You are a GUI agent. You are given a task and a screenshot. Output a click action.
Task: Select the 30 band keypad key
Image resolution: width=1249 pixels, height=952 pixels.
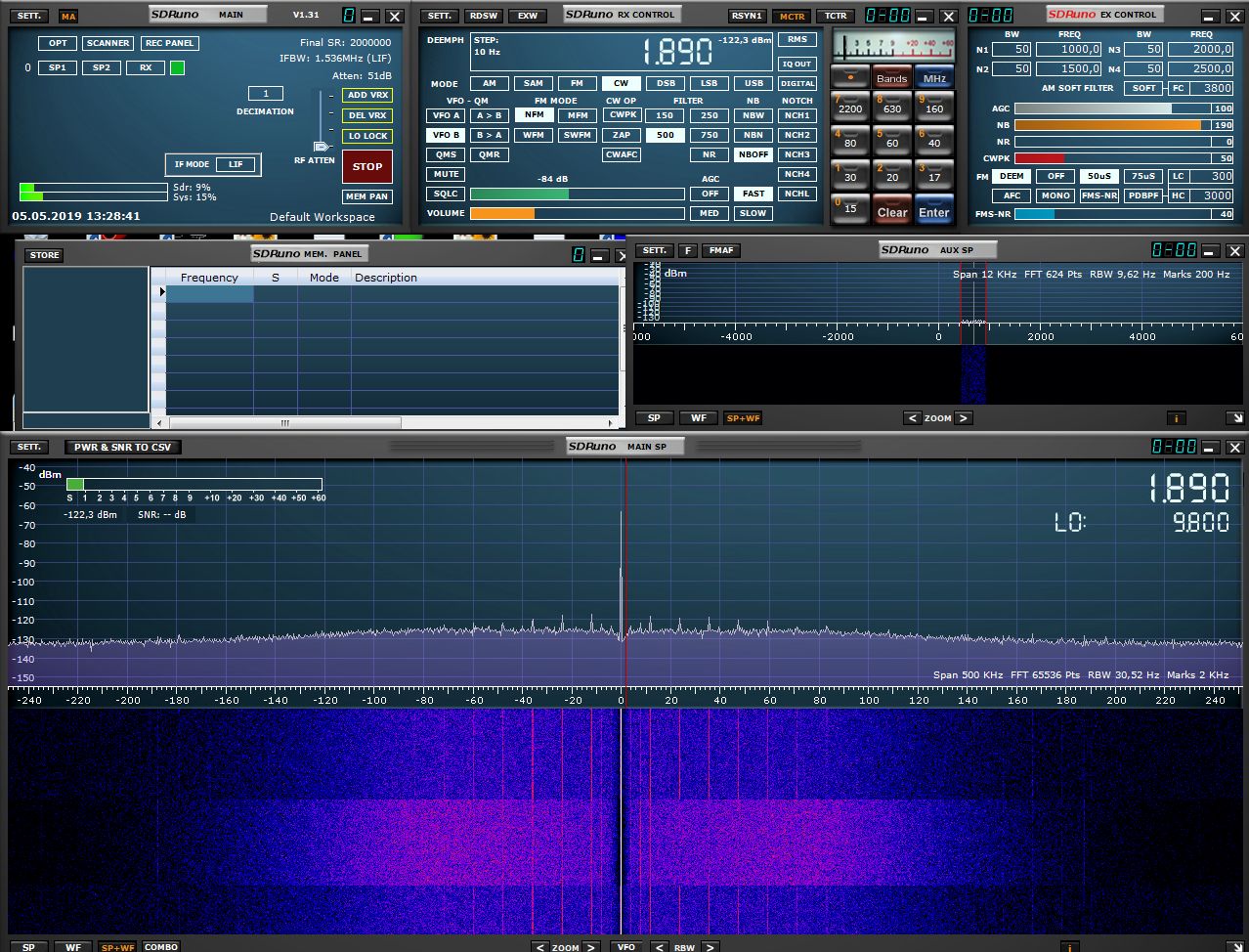pyautogui.click(x=850, y=174)
